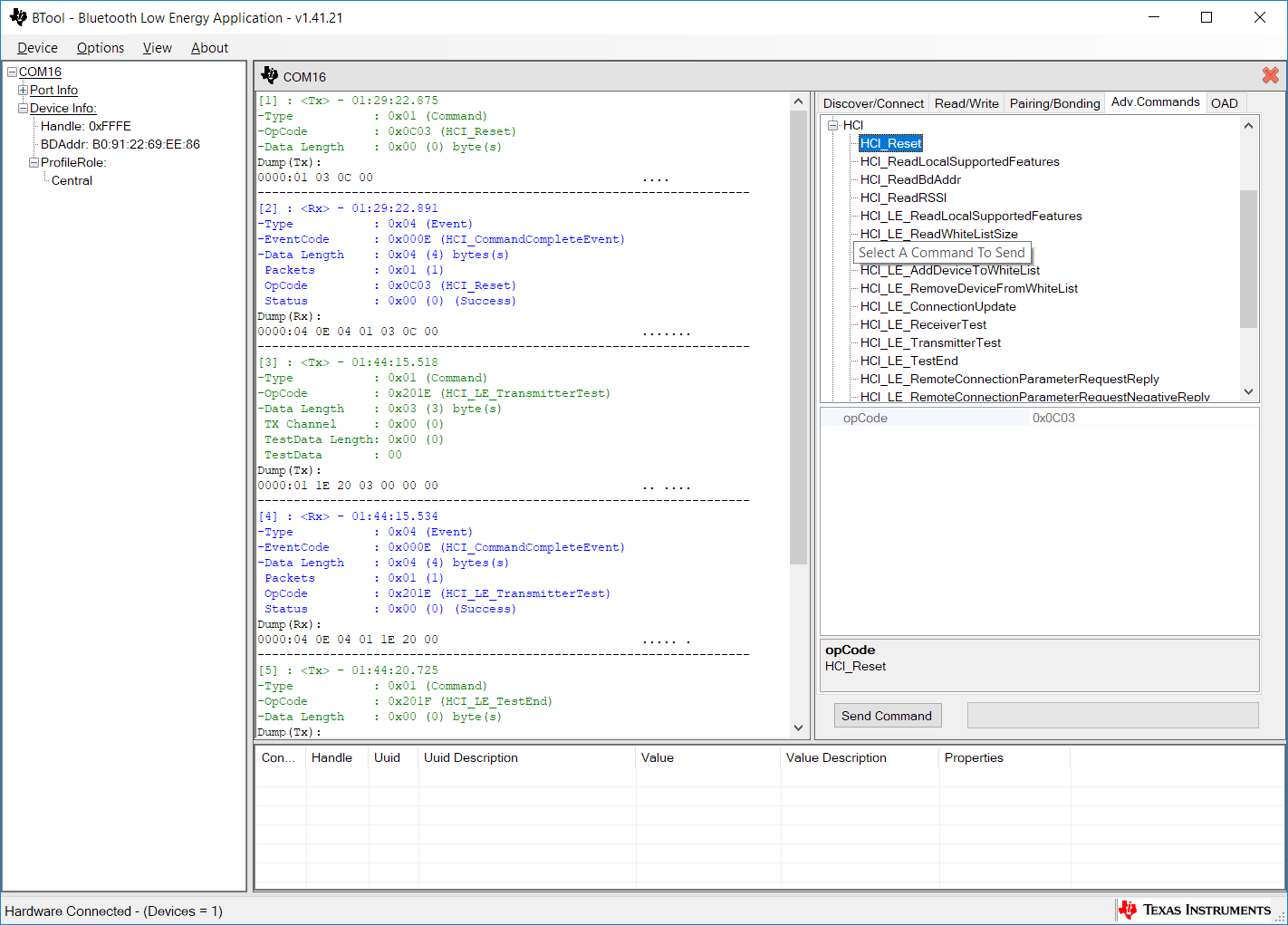The width and height of the screenshot is (1288, 925).
Task: Click the opCode property value 0x0C03
Action: coord(1053,418)
